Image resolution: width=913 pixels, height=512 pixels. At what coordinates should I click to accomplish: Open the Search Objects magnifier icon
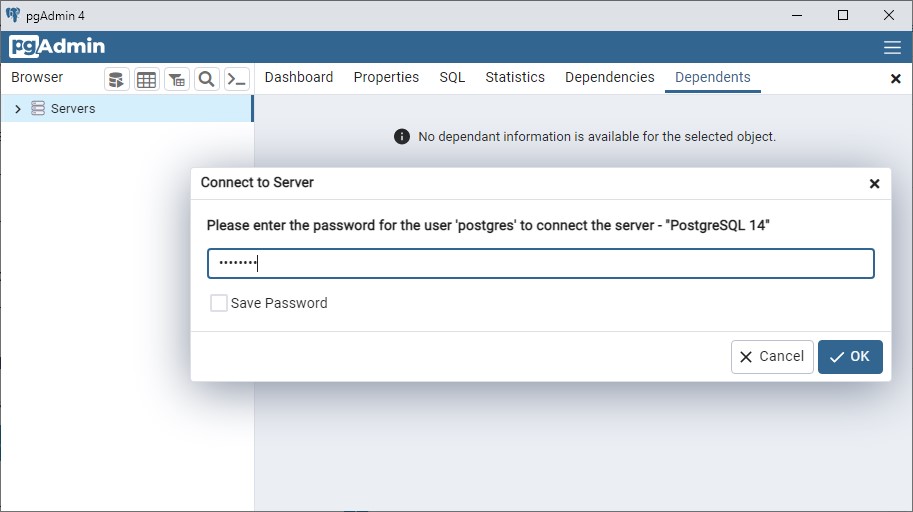pyautogui.click(x=207, y=79)
